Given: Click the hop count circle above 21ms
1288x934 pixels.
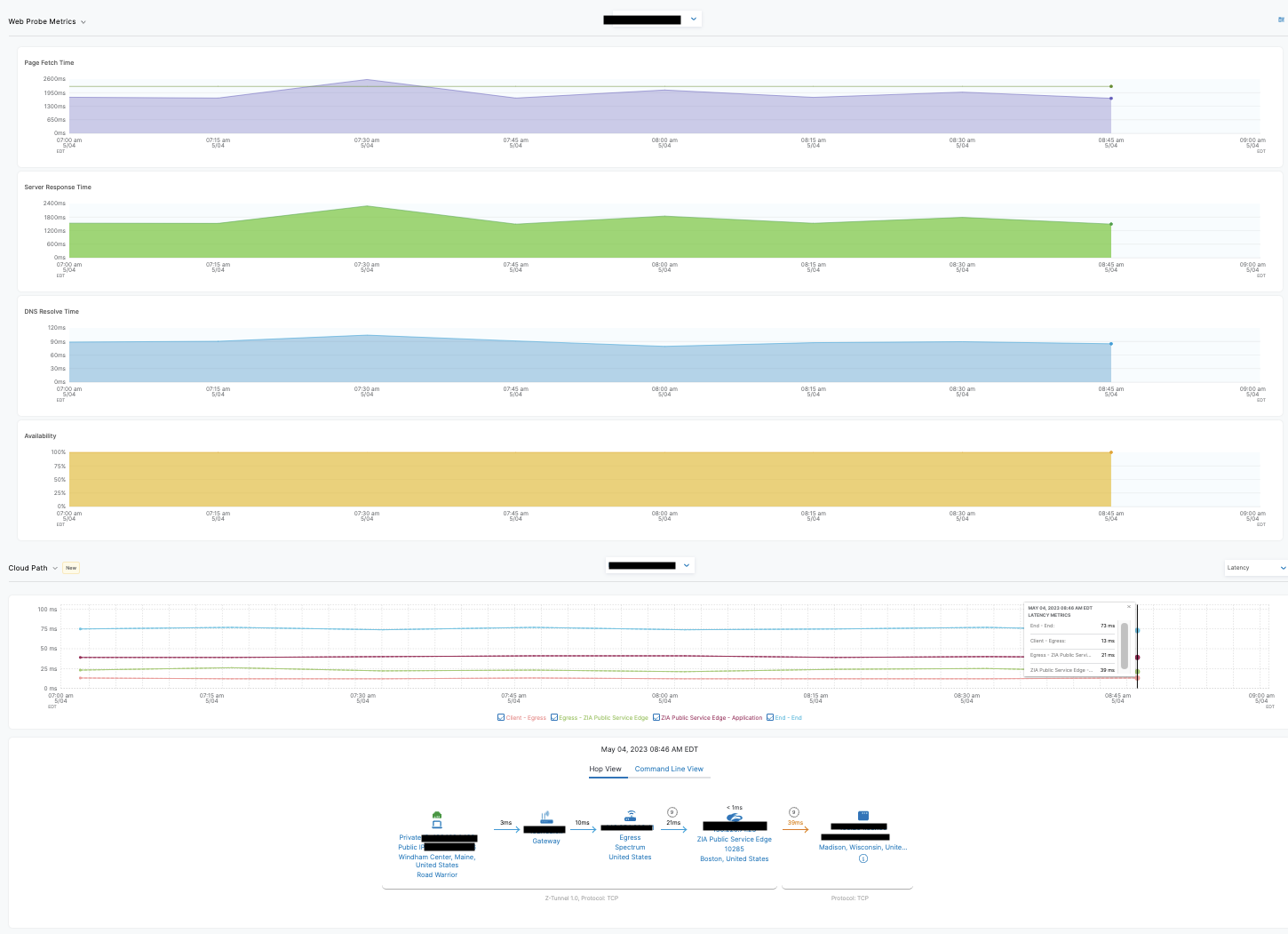Looking at the screenshot, I should pos(672,812).
